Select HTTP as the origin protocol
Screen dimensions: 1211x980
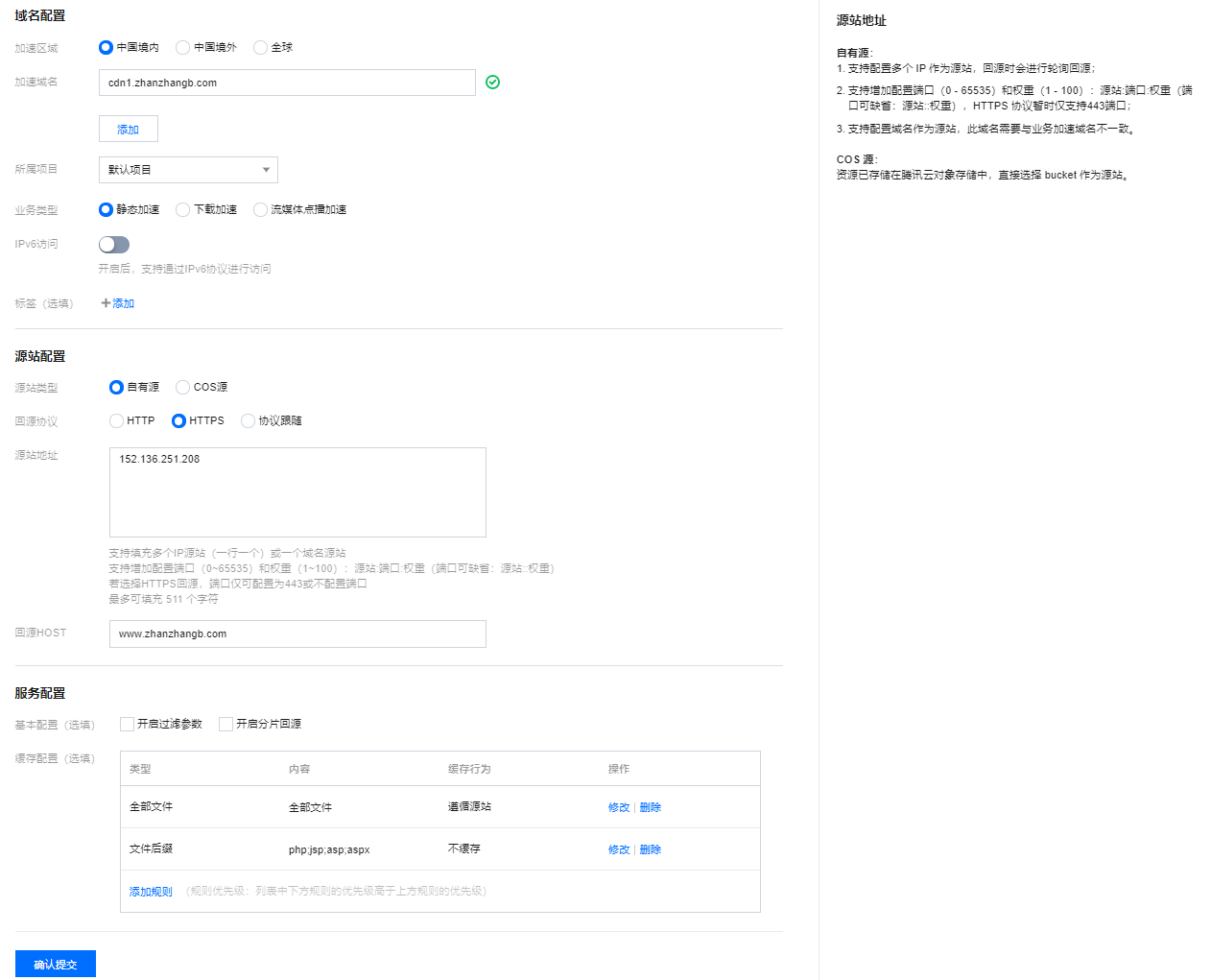coord(116,420)
